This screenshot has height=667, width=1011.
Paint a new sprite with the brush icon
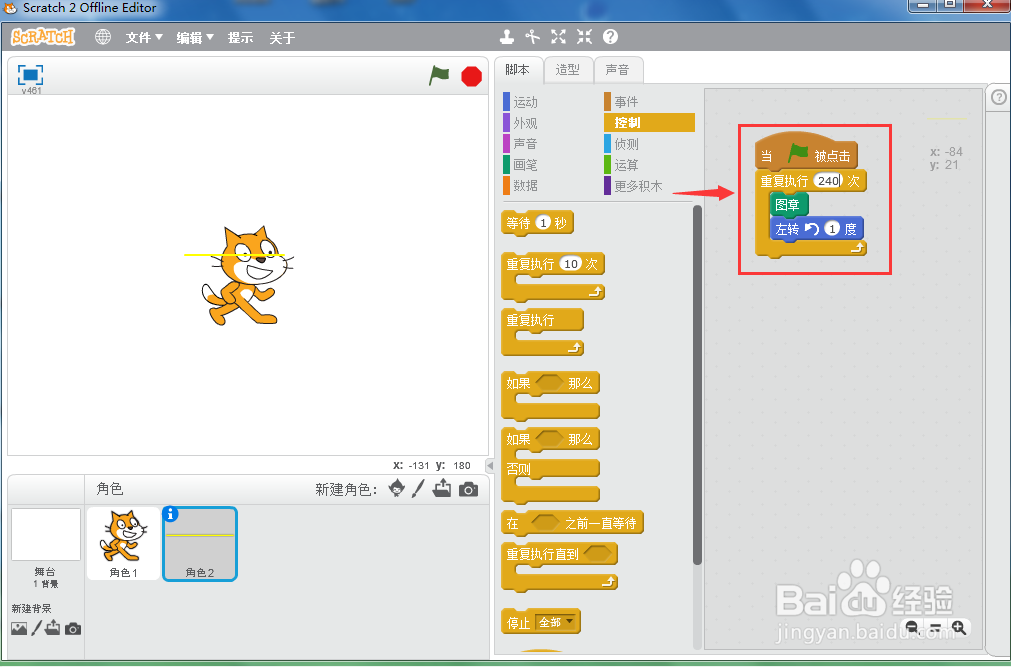click(x=417, y=489)
